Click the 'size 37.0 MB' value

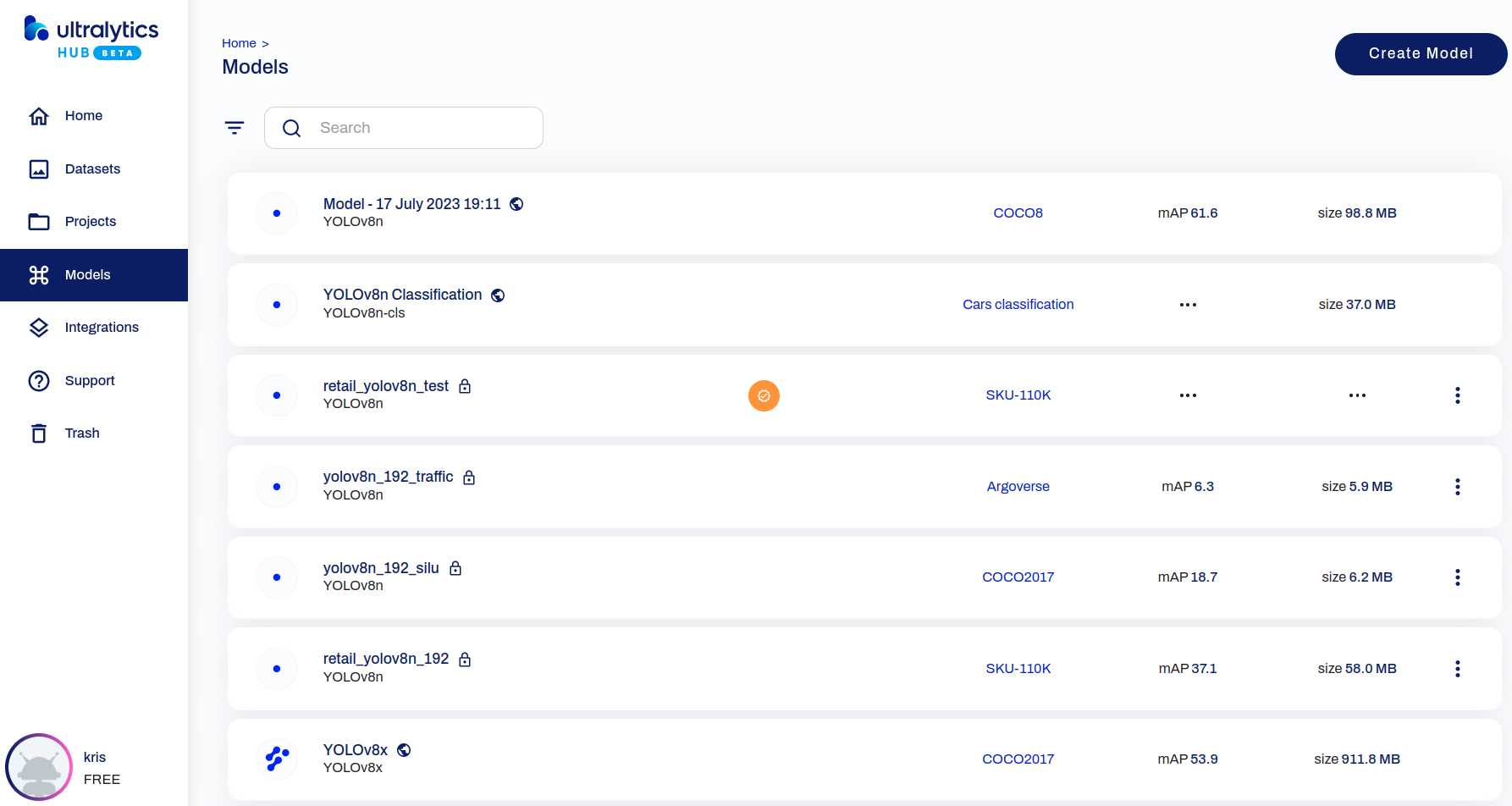point(1357,305)
